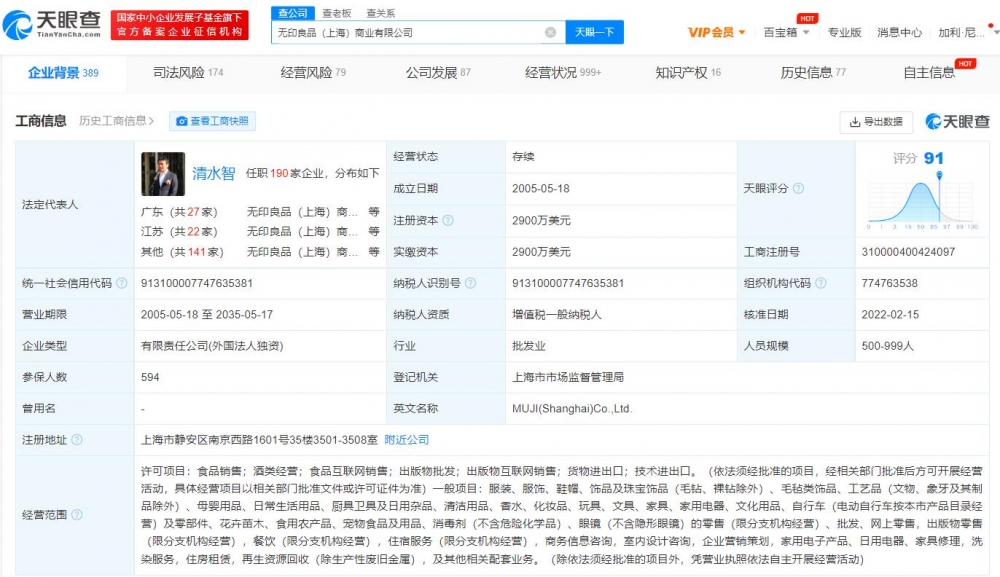Switch to 经营状况 tab
1000x577 pixels.
coord(563,73)
